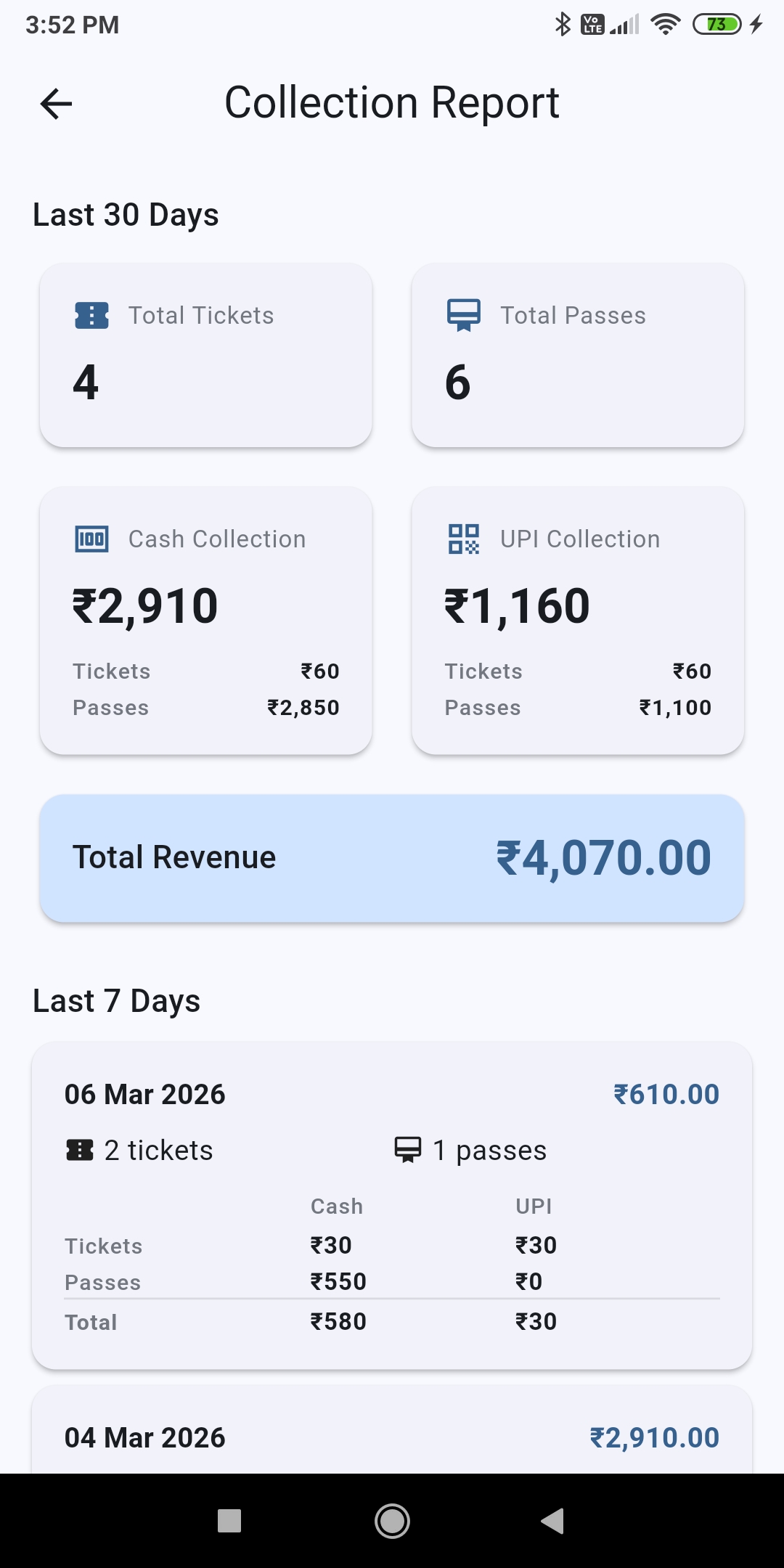This screenshot has width=784, height=1568.
Task: Tap the ₹610.00 daily total amount
Action: [666, 1094]
